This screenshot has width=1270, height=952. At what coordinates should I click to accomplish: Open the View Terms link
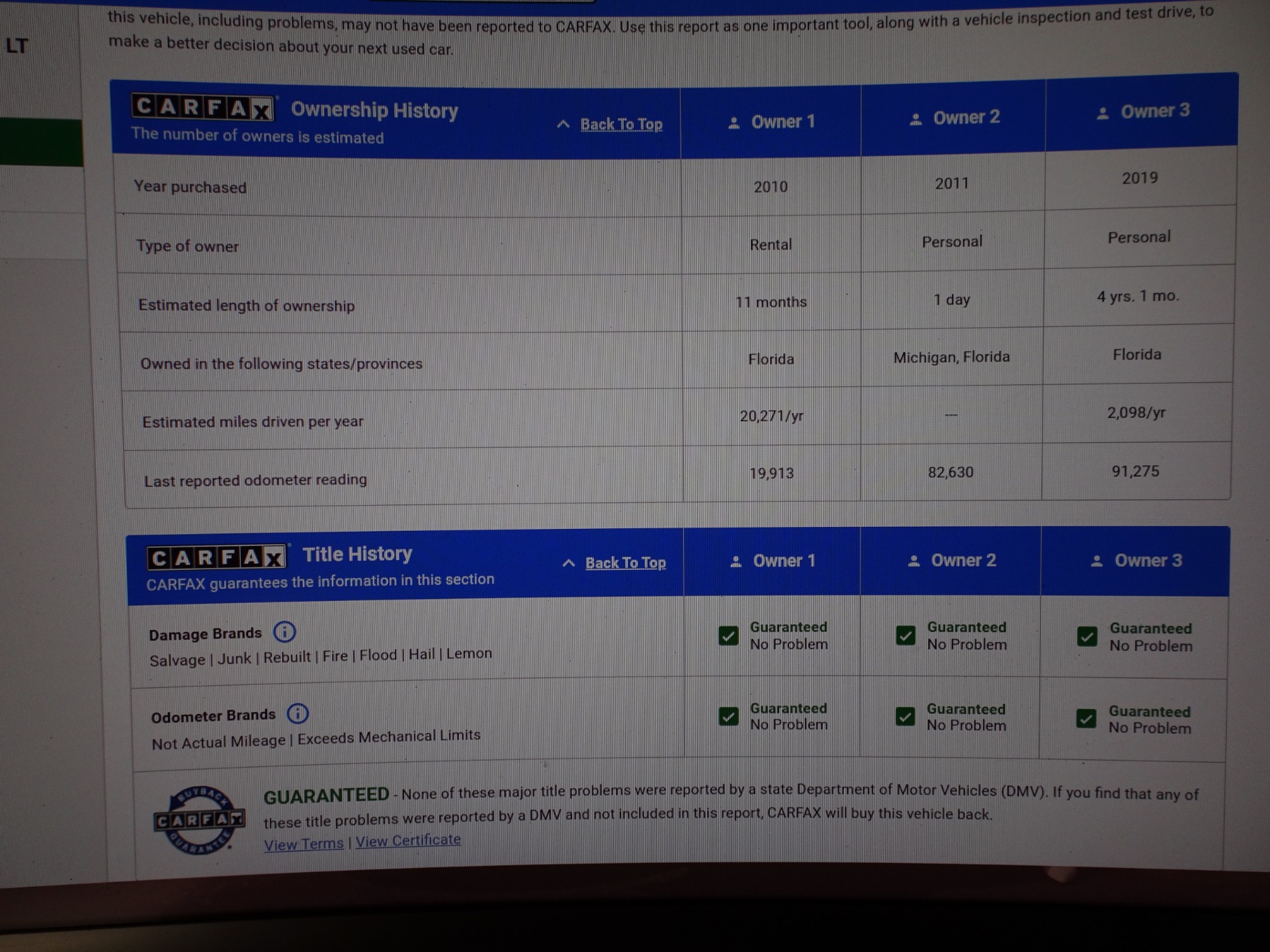coord(304,844)
